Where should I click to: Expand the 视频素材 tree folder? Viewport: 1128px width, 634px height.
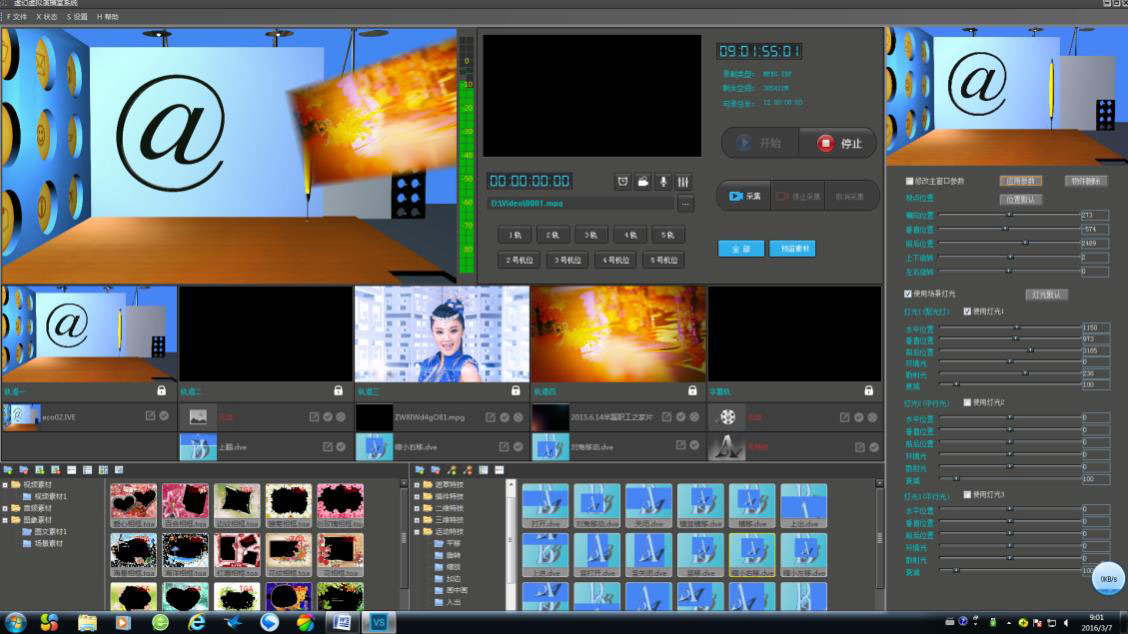click(x=6, y=485)
